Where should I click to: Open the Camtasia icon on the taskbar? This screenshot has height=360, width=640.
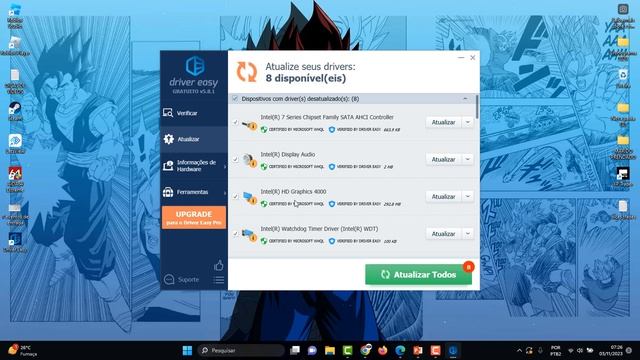[x=347, y=350]
